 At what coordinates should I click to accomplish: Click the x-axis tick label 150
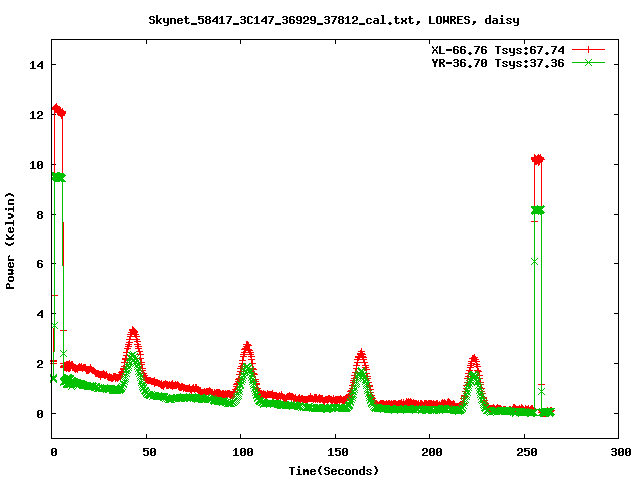tap(338, 452)
